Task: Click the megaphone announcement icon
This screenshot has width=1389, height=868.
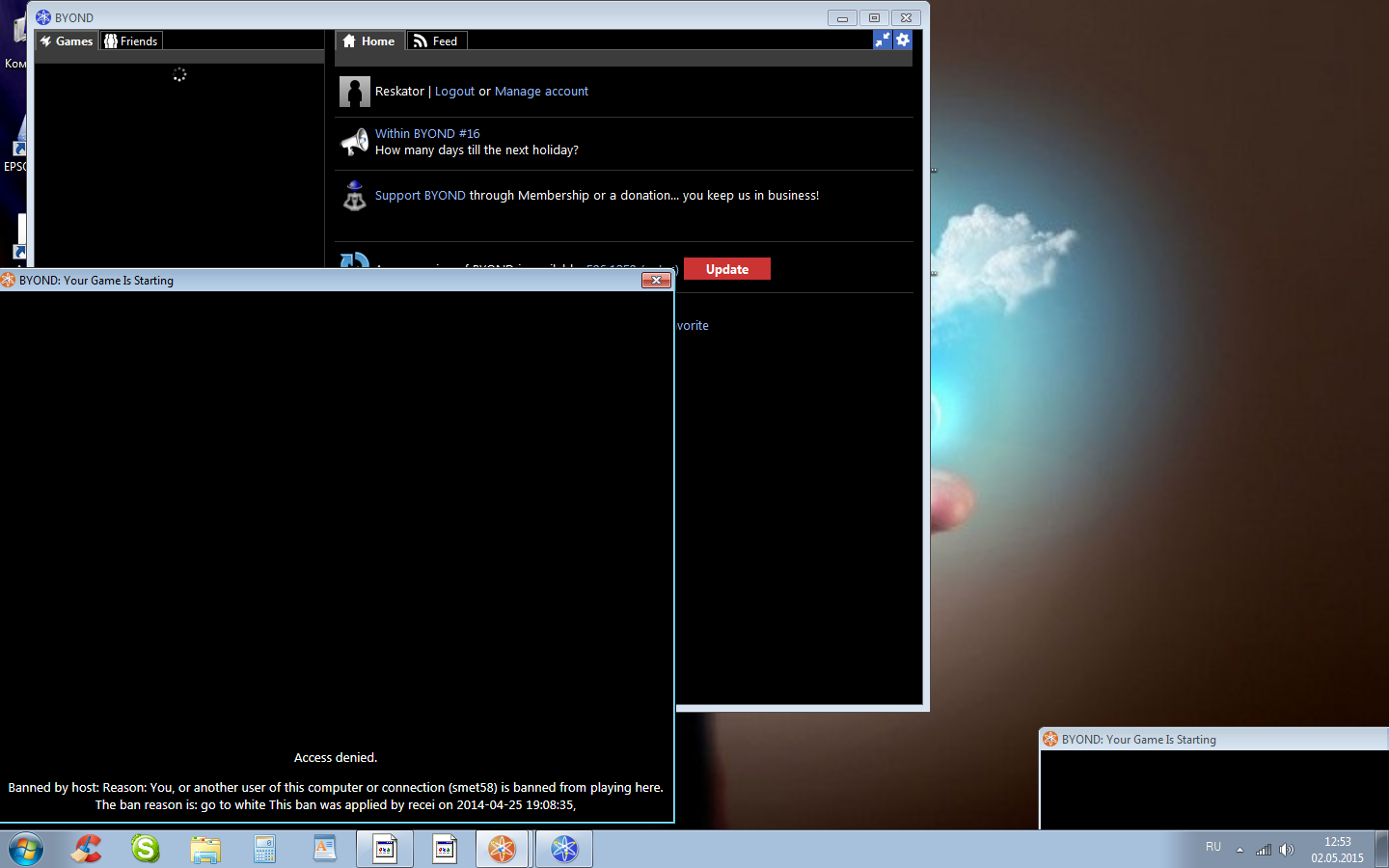Action: click(355, 142)
